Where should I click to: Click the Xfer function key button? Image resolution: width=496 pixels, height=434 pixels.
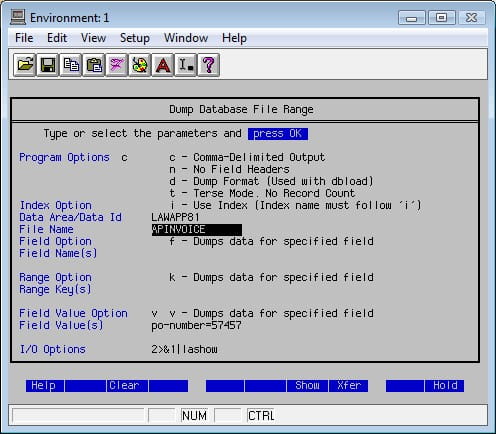click(x=349, y=386)
